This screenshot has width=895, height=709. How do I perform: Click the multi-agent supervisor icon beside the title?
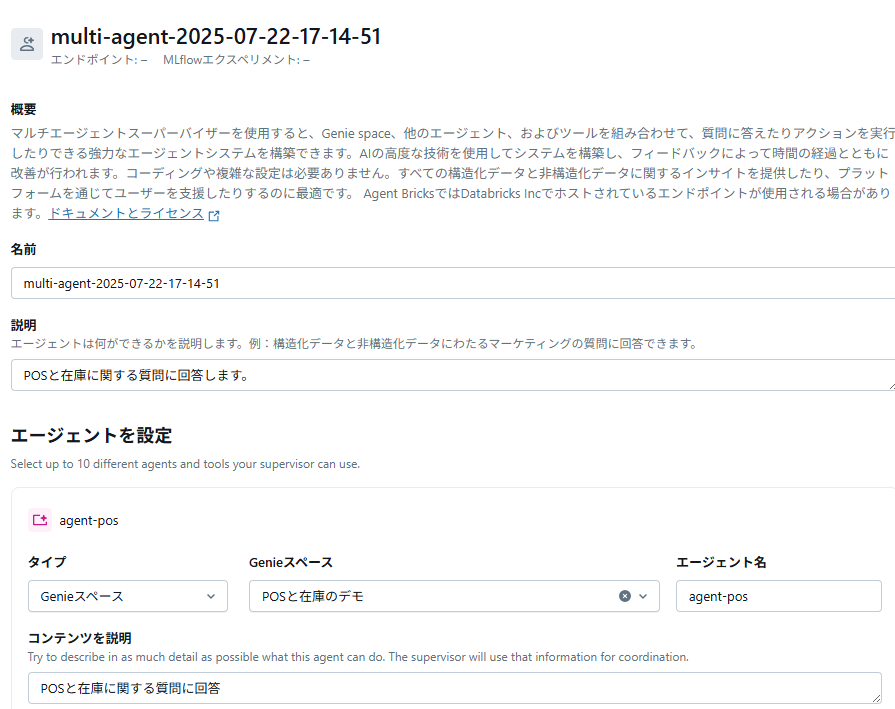(x=27, y=44)
